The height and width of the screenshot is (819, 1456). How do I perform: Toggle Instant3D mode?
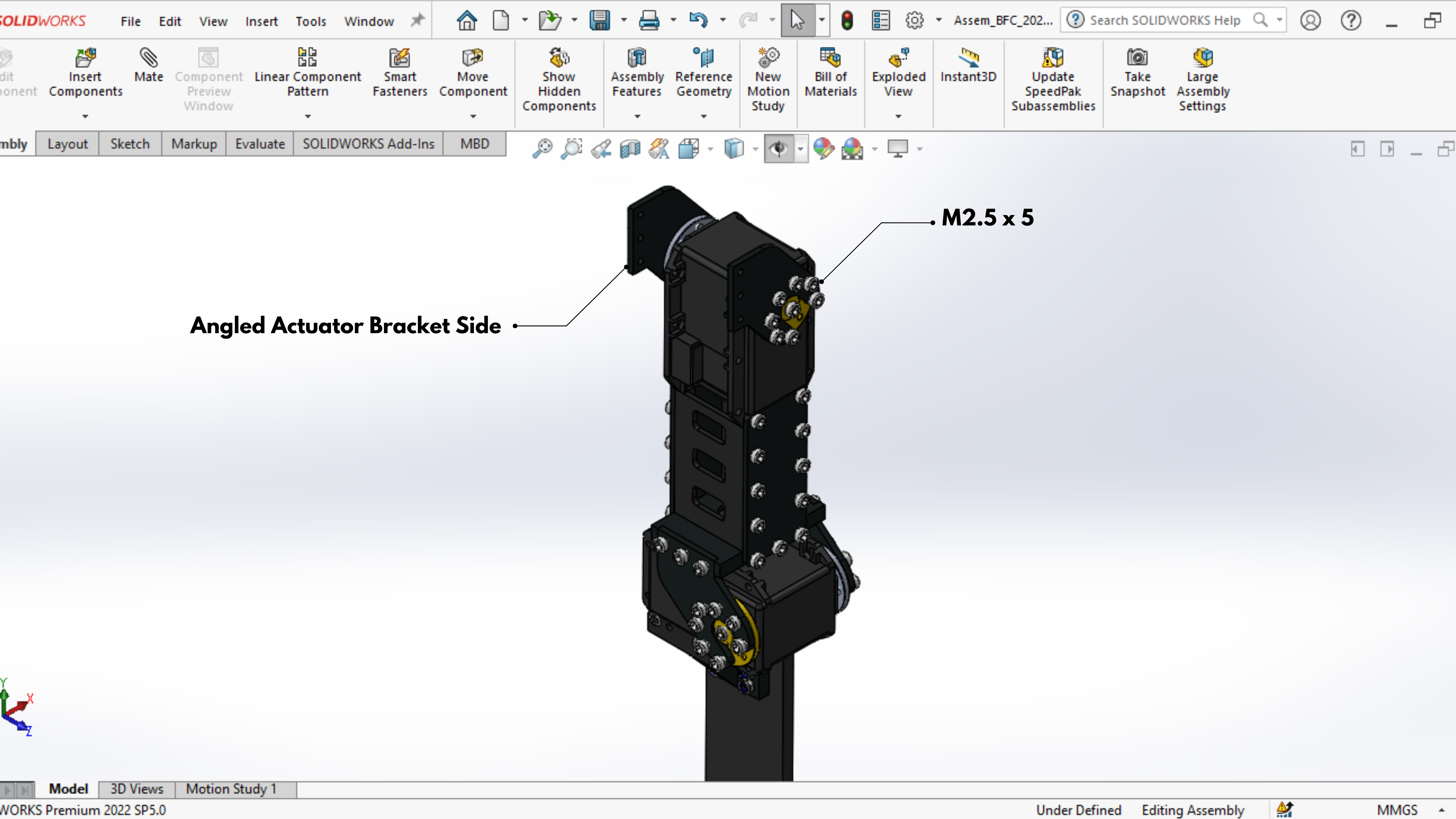point(968,66)
